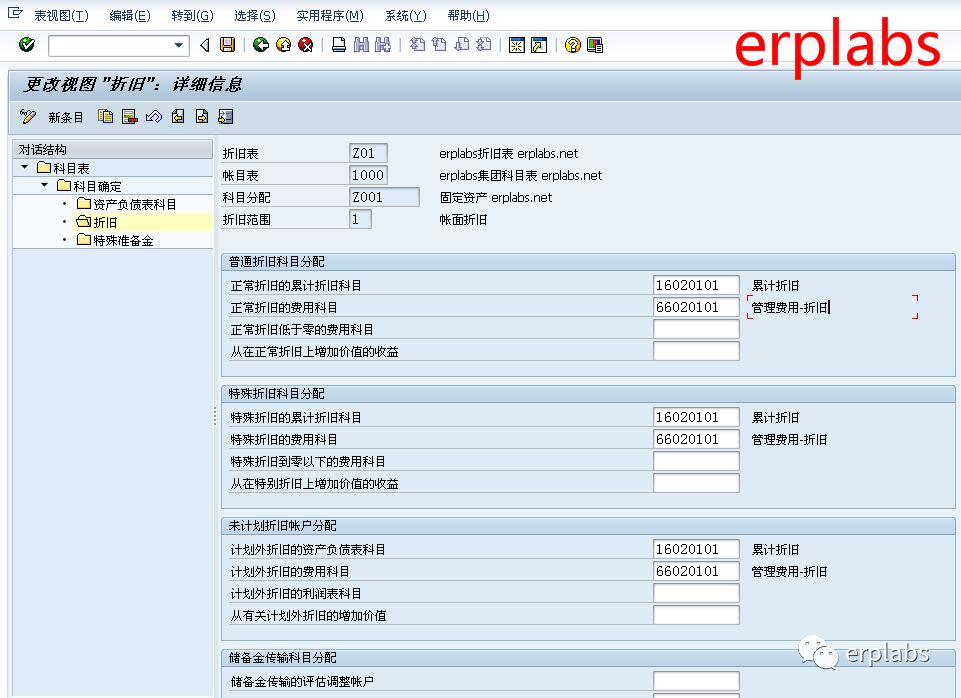
Task: Click 特殊折旧的费用科目 account field
Action: (696, 439)
